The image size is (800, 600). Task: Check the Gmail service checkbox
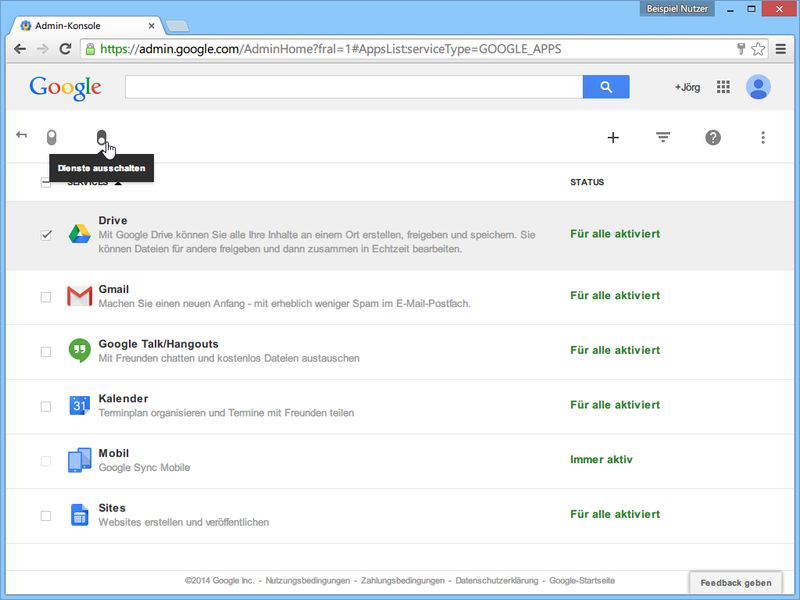coord(46,297)
